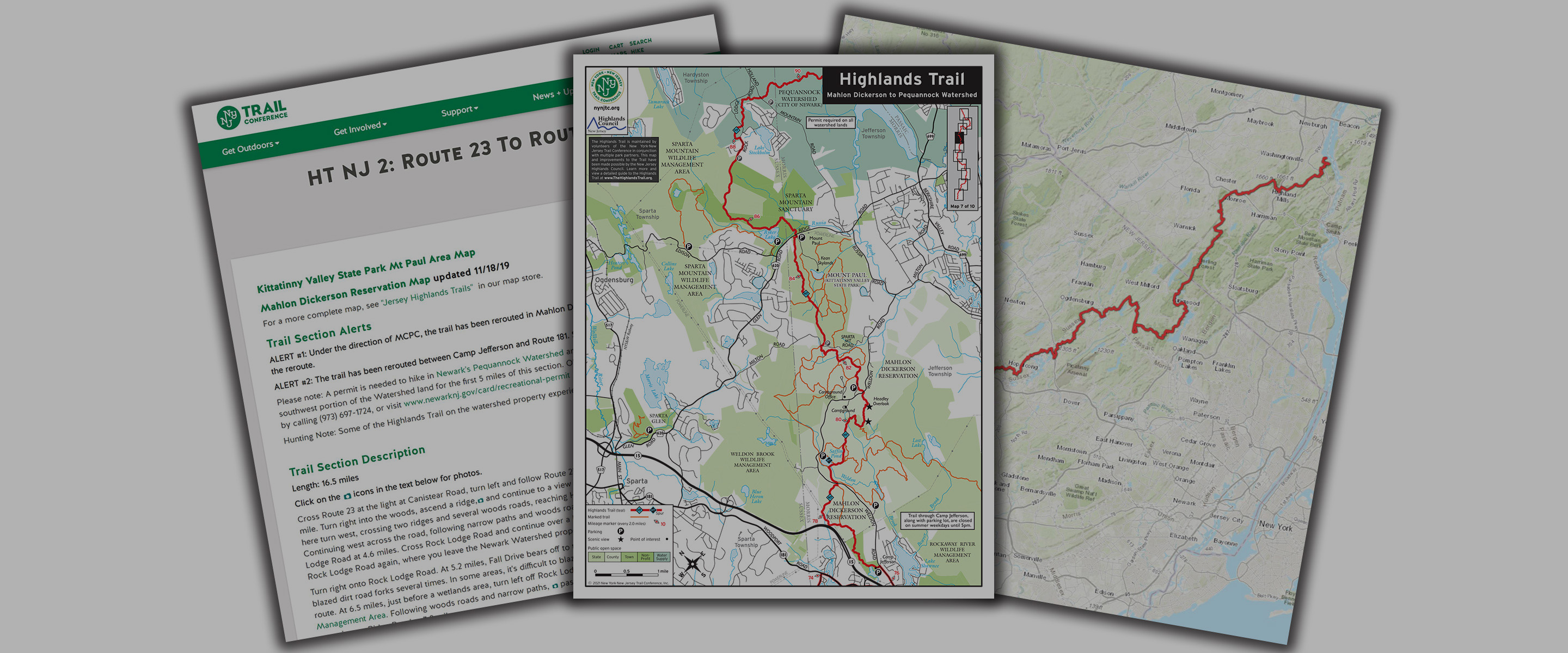Image resolution: width=1568 pixels, height=653 pixels.
Task: Click the round NYNJ Trail Conference map seal
Action: [x=607, y=87]
